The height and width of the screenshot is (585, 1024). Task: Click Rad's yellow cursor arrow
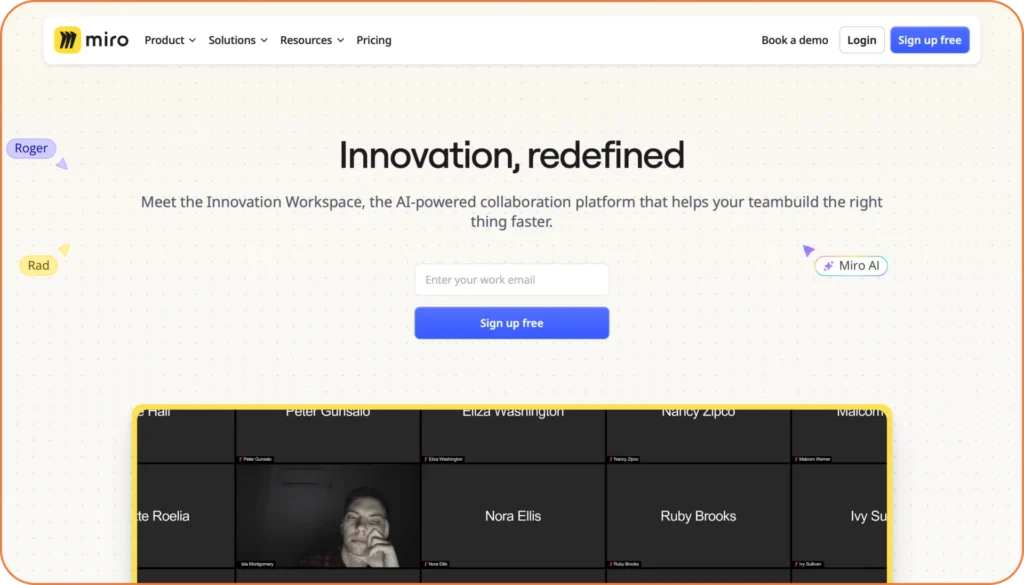click(x=63, y=249)
